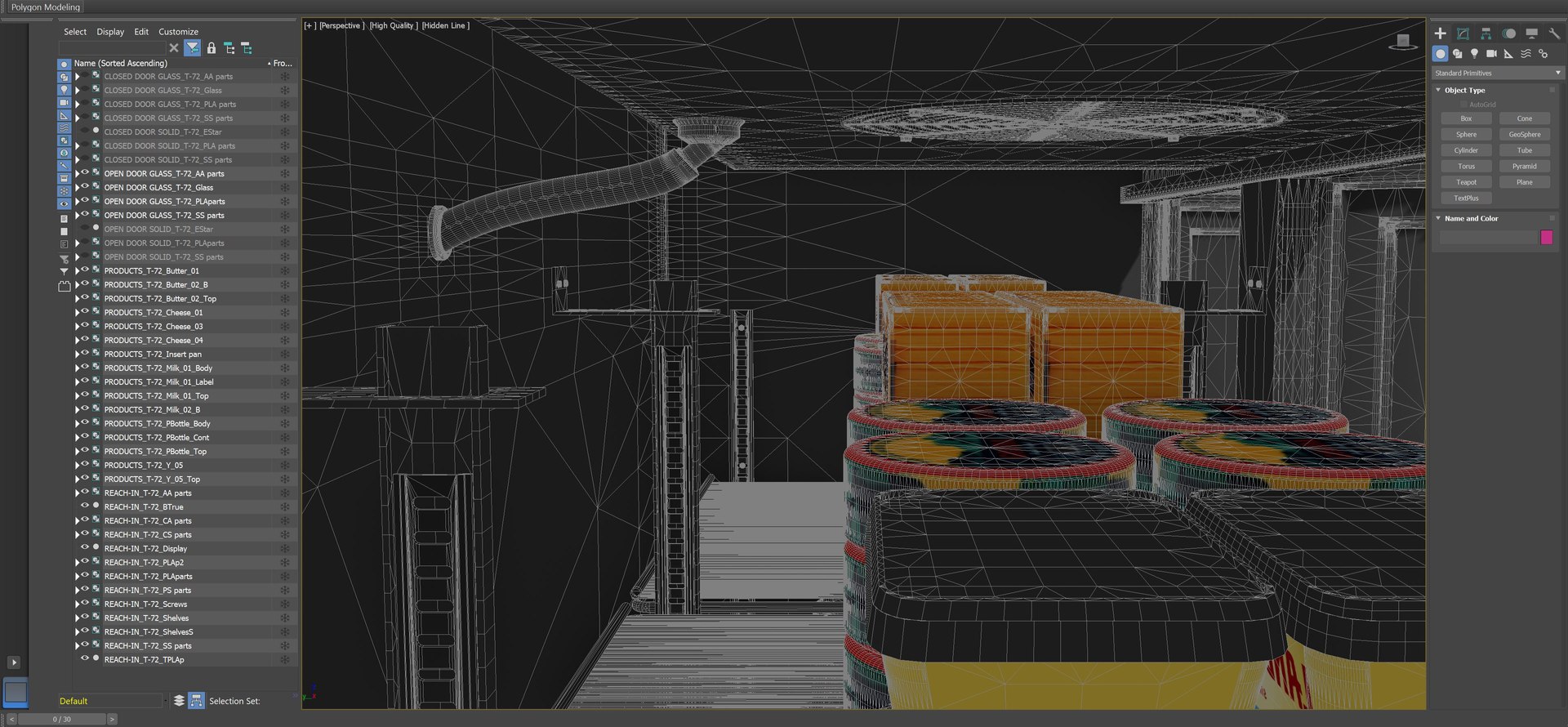Image resolution: width=1568 pixels, height=727 pixels.
Task: Open the Default layer dropdown arrow
Action: click(x=165, y=701)
